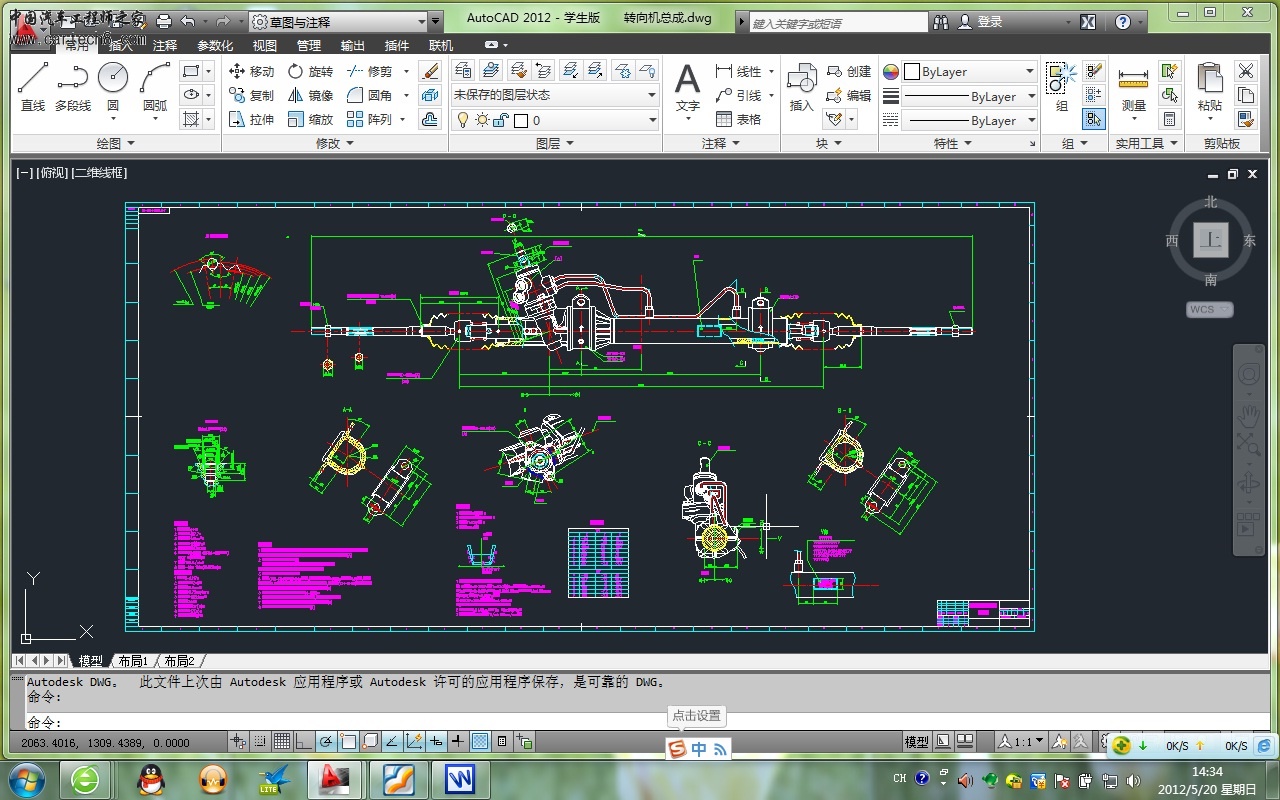1280x800 pixels.
Task: Click the 上 top face of the ViewCube
Action: [x=1211, y=240]
